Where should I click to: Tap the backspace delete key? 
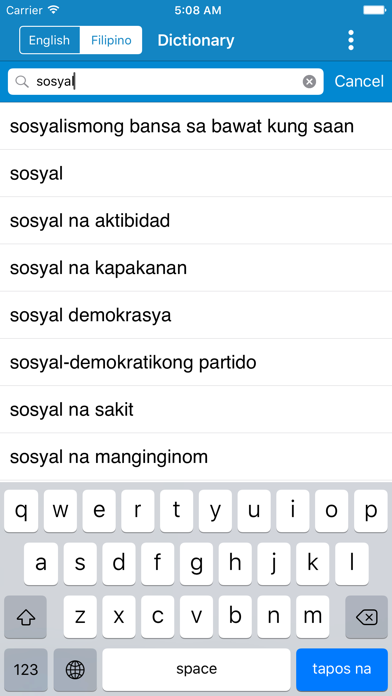366,617
